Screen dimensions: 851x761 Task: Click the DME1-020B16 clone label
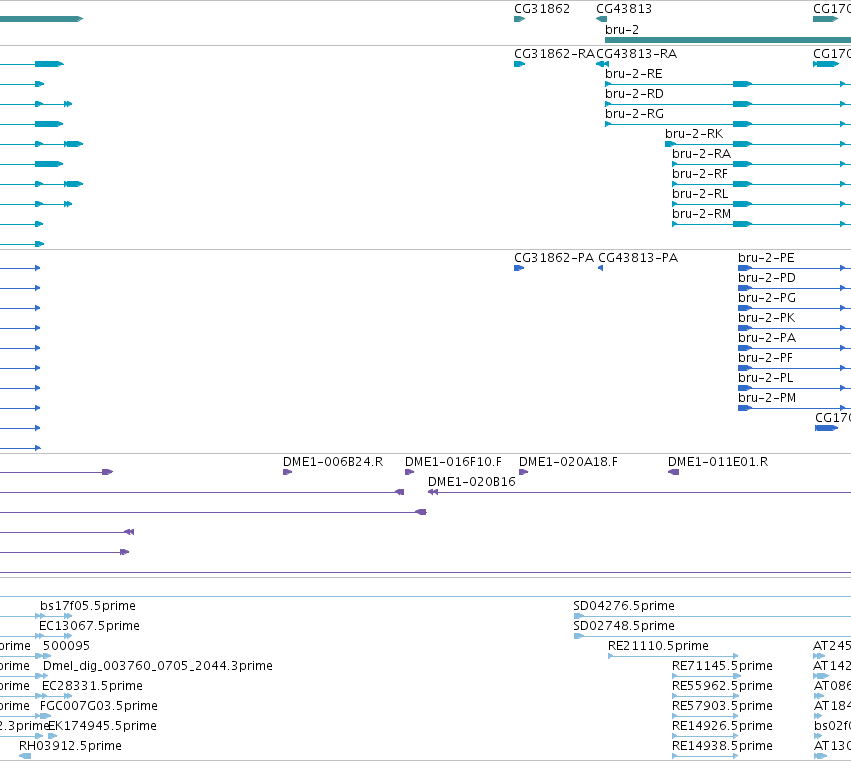(471, 482)
